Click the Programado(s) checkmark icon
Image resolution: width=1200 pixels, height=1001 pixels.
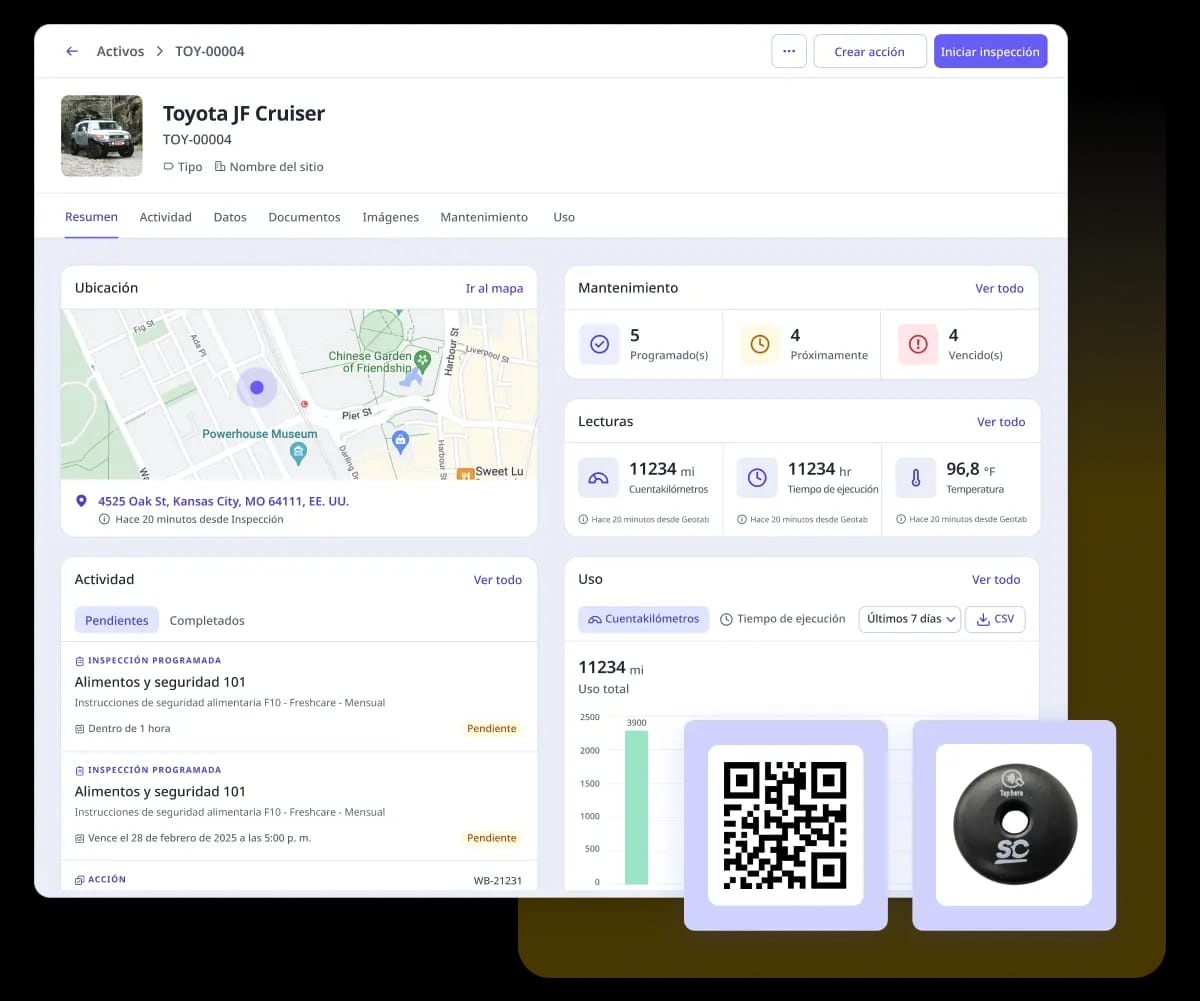click(599, 344)
